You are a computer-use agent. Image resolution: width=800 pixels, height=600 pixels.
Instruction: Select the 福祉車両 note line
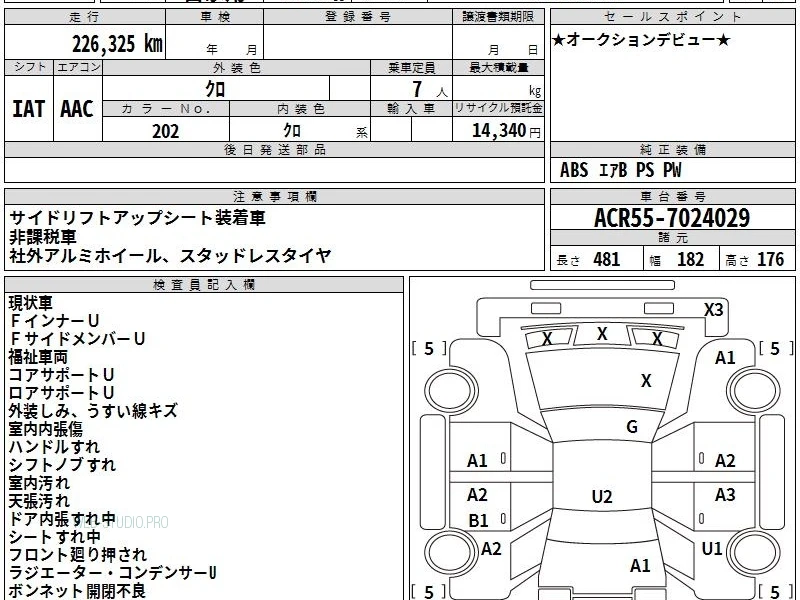38,357
